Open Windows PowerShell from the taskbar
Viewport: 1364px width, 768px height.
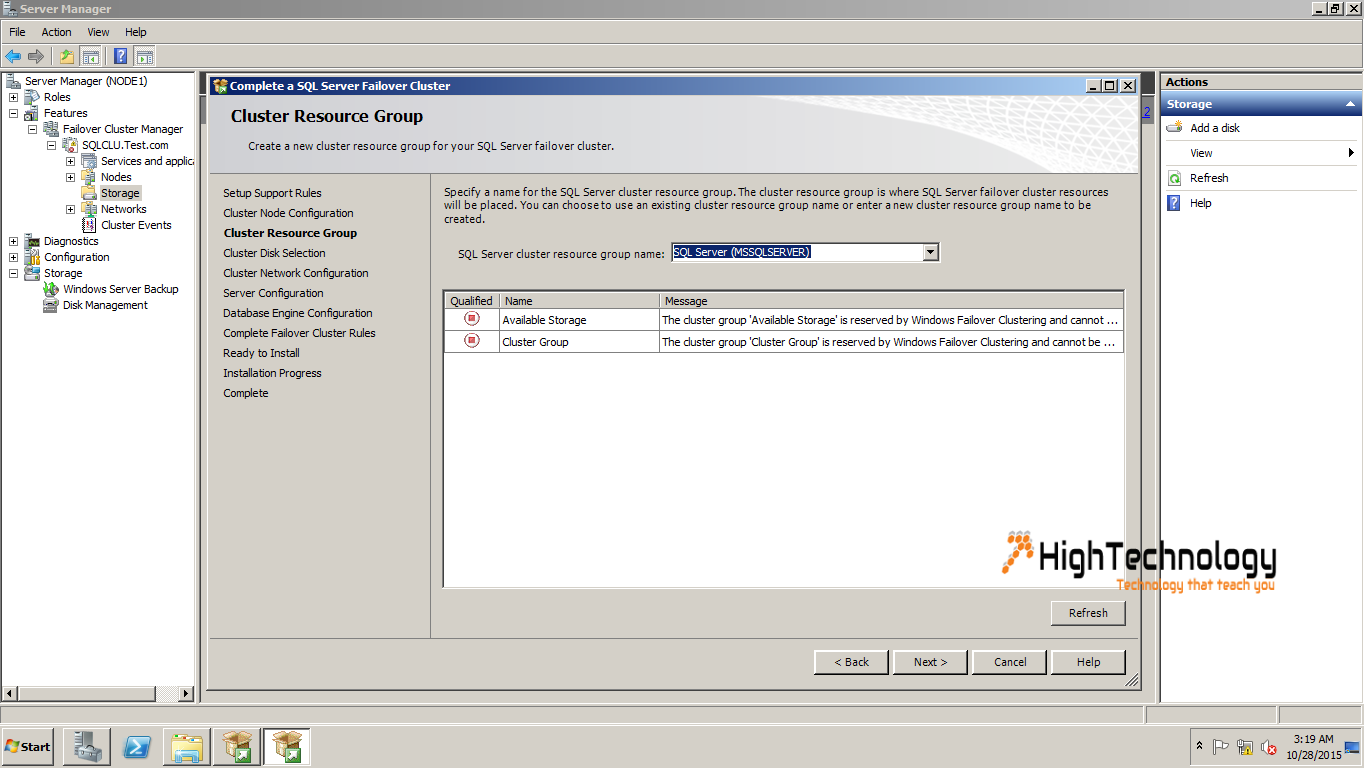pyautogui.click(x=137, y=747)
